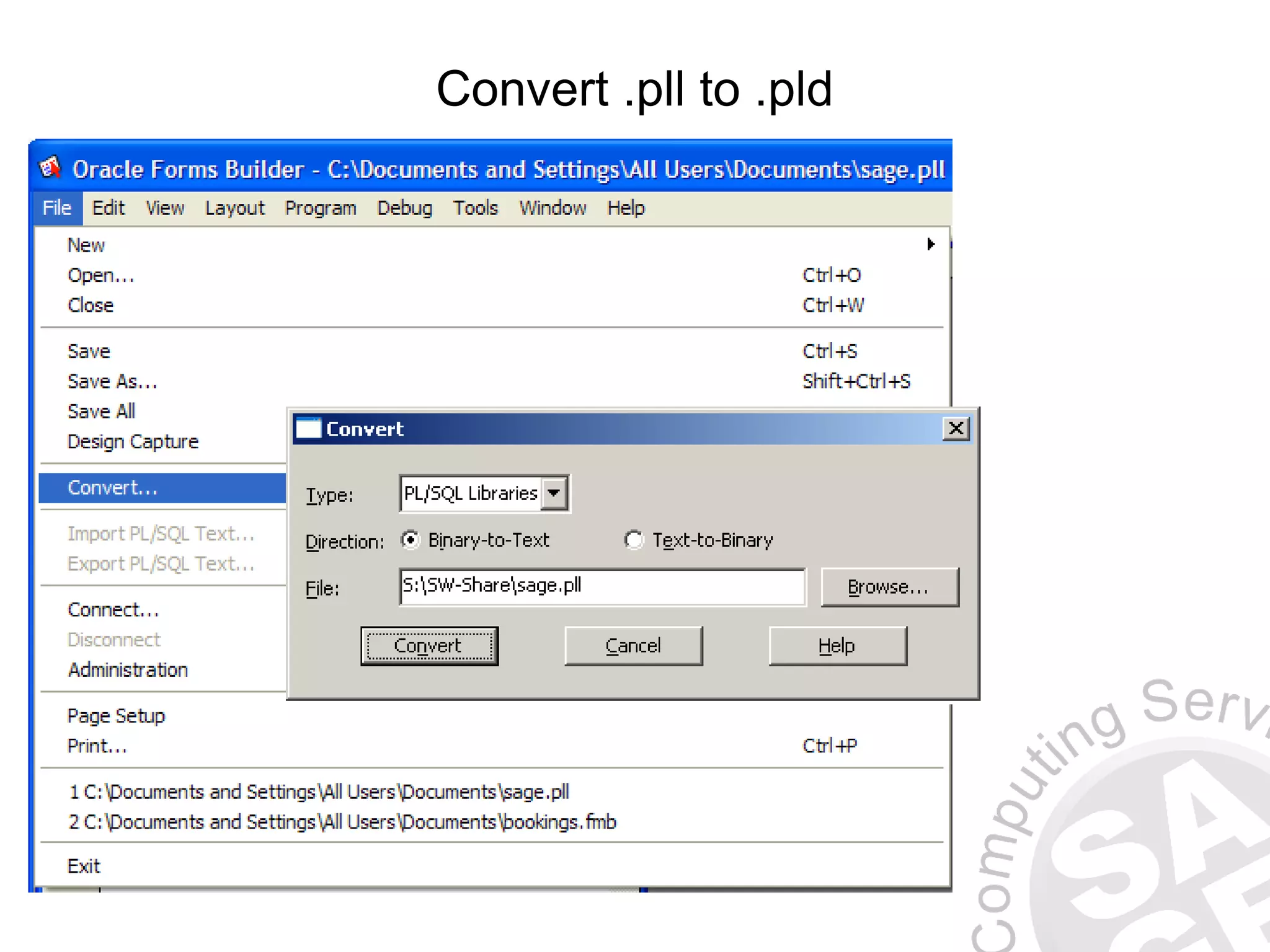1270x952 pixels.
Task: Open the Help menu in menu bar
Action: [626, 208]
